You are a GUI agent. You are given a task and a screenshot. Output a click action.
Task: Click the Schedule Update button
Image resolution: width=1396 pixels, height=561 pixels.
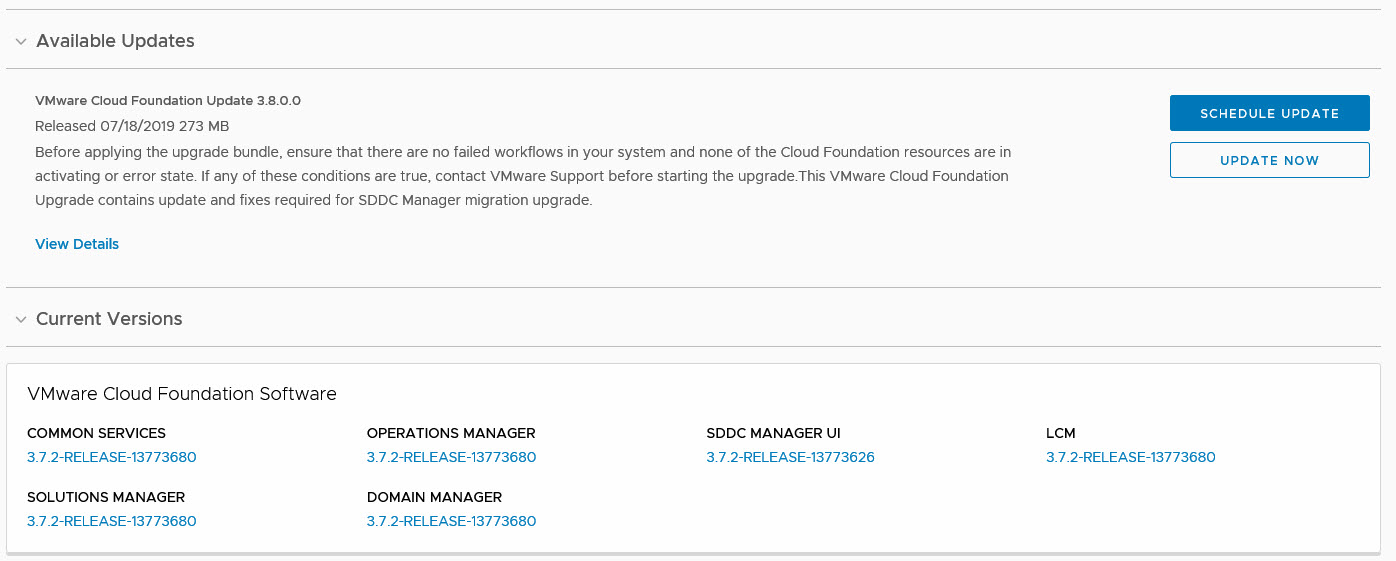(1269, 114)
